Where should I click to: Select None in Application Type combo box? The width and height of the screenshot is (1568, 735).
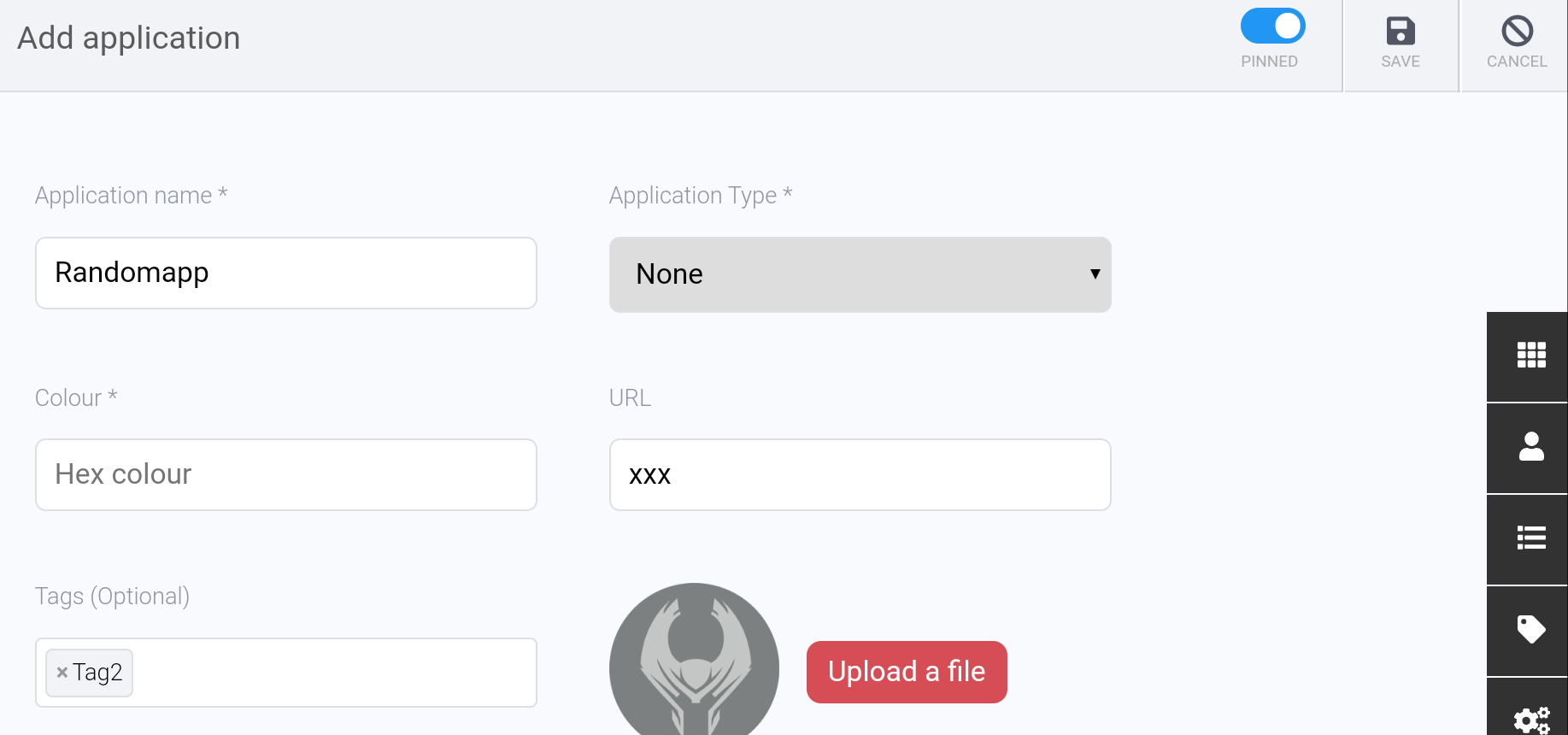(860, 274)
